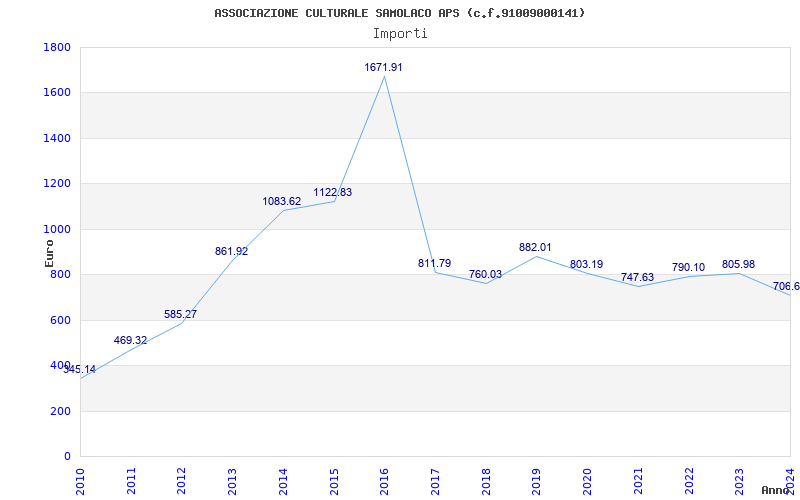The height and width of the screenshot is (500, 800).
Task: Click the 469.32 value label
Action: [x=130, y=340]
